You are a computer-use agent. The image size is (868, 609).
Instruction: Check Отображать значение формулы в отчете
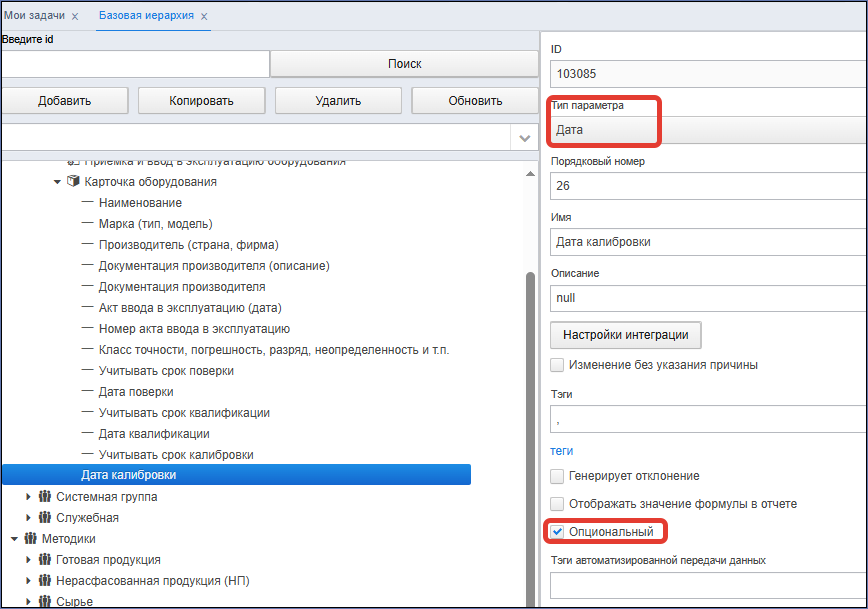tap(557, 504)
